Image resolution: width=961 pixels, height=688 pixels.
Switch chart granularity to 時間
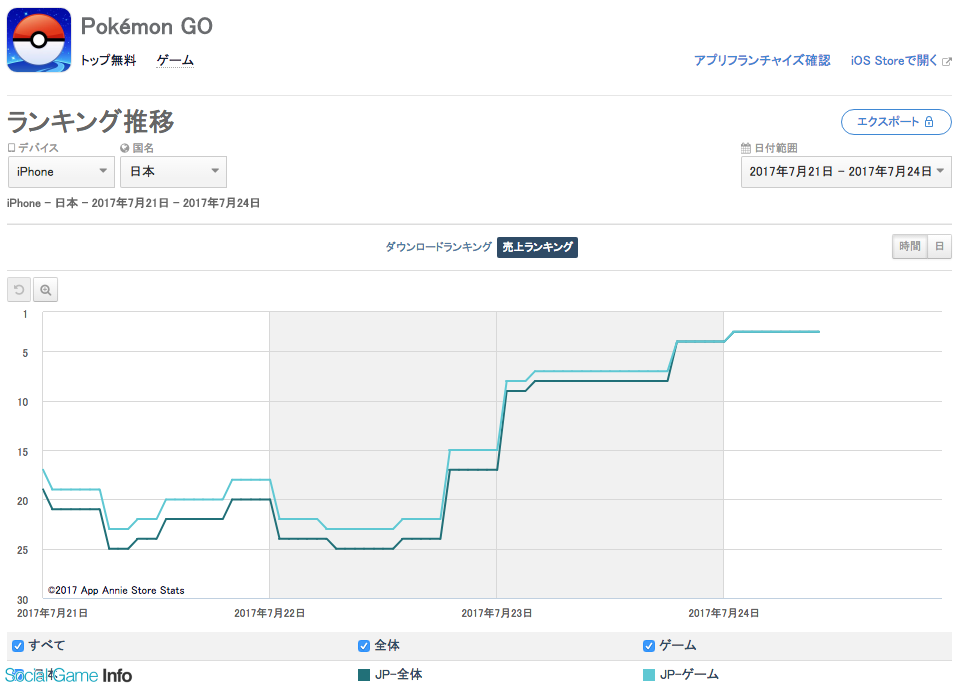pyautogui.click(x=910, y=247)
